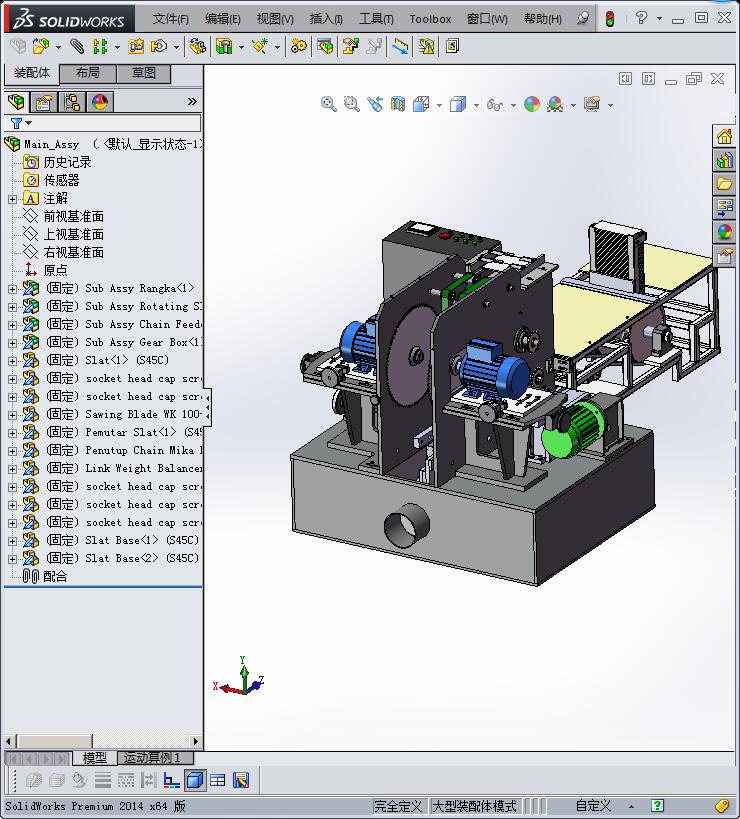Toggle the shaded cube view button in the bottom toolbar
This screenshot has height=819, width=740.
tap(195, 780)
